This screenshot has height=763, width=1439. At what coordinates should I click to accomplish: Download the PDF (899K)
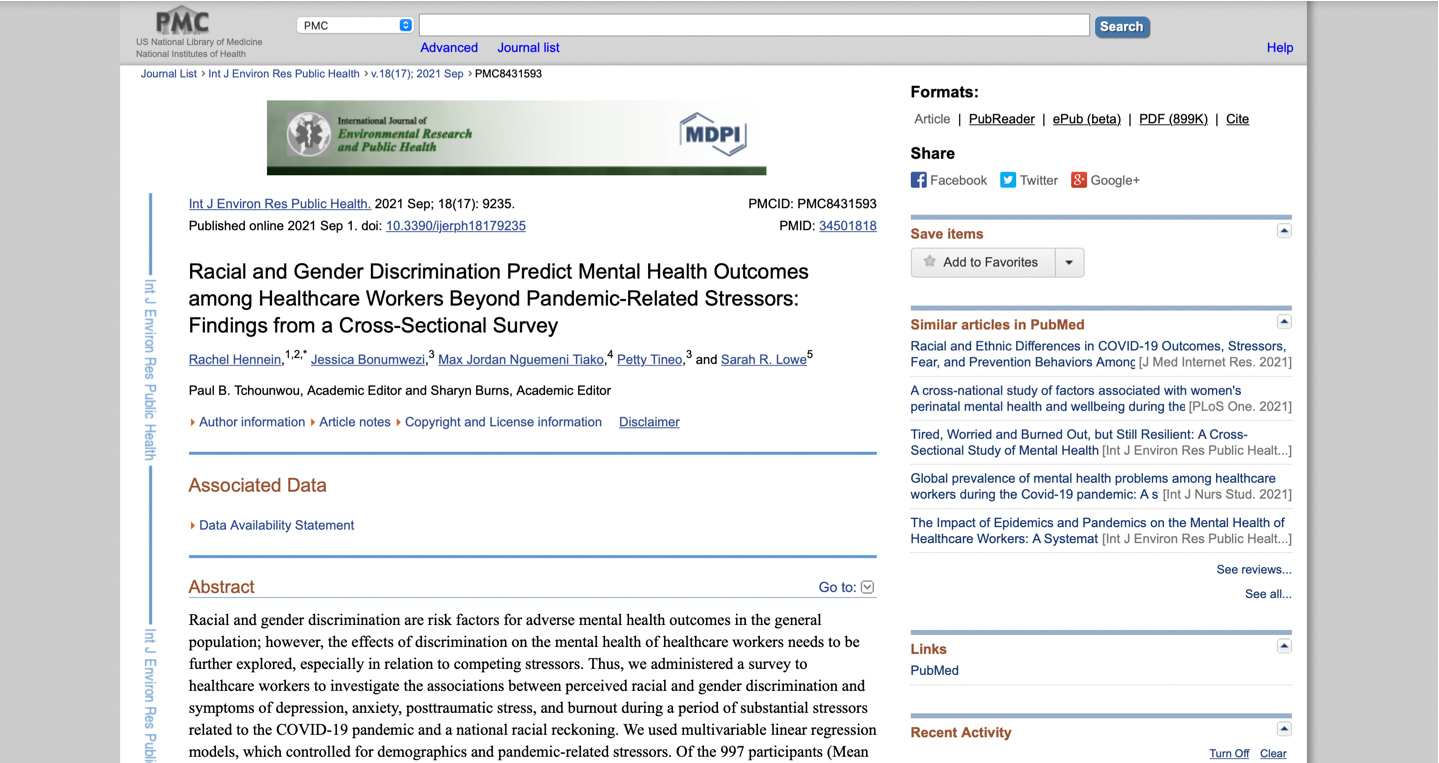click(1173, 119)
